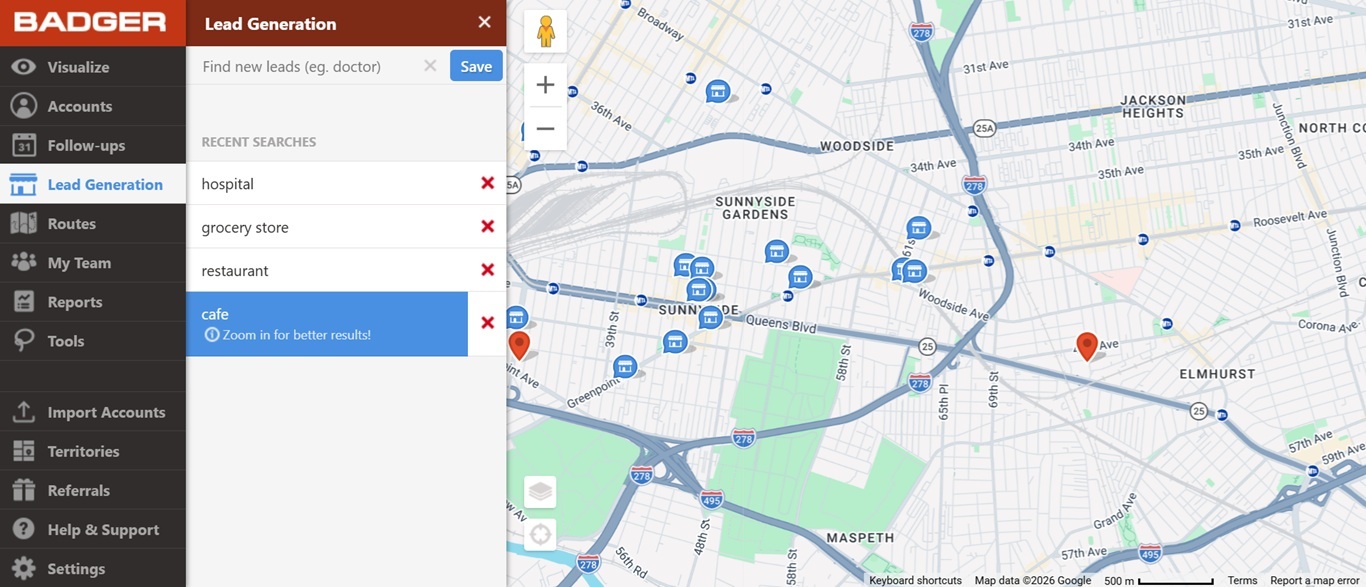
Task: Open the Follow-ups section
Action: point(86,145)
